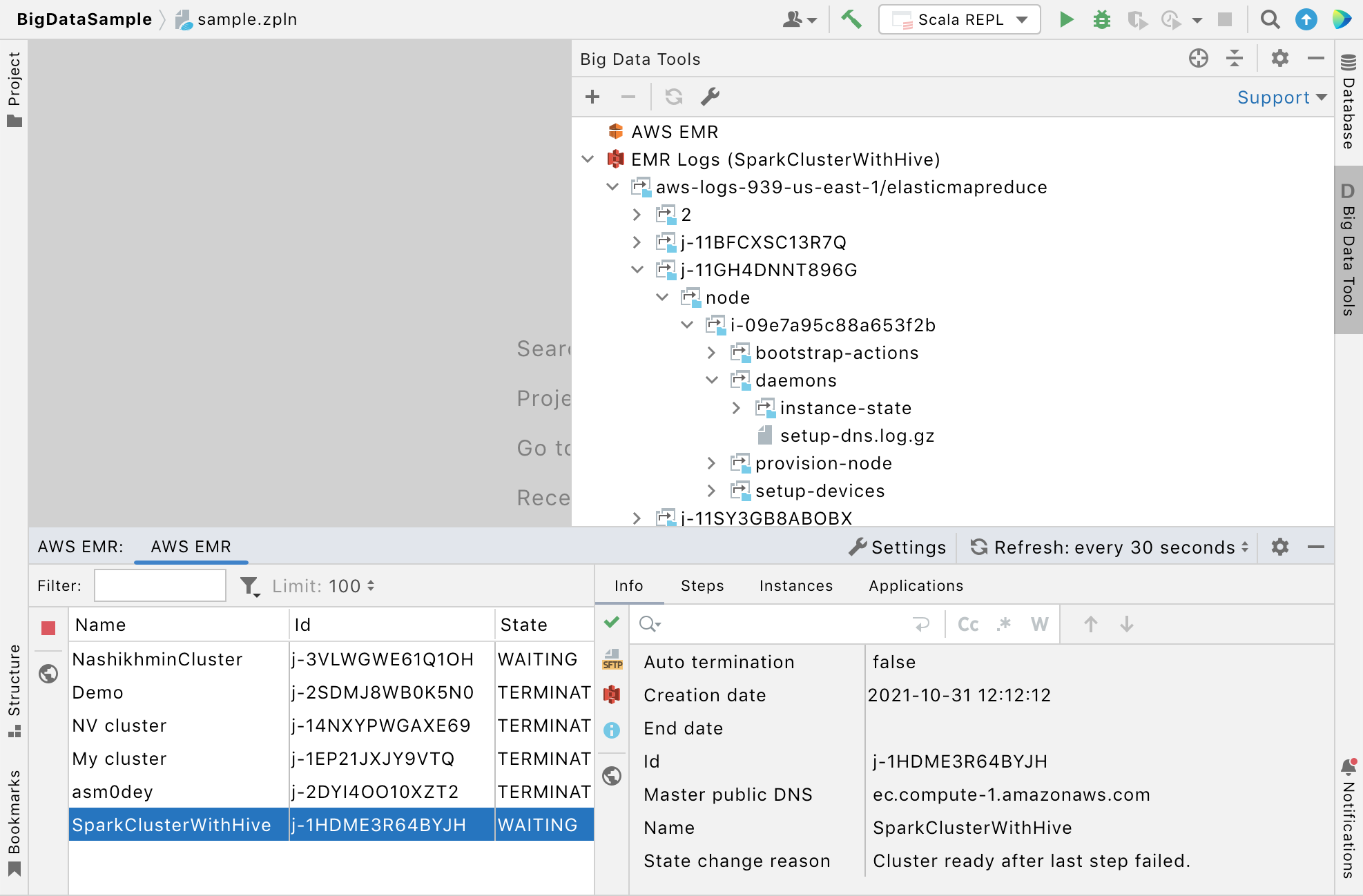Collapse EMR Logs (SparkClusterWithHive) node
Screen dimensions: 1363x896
pyautogui.click(x=588, y=159)
